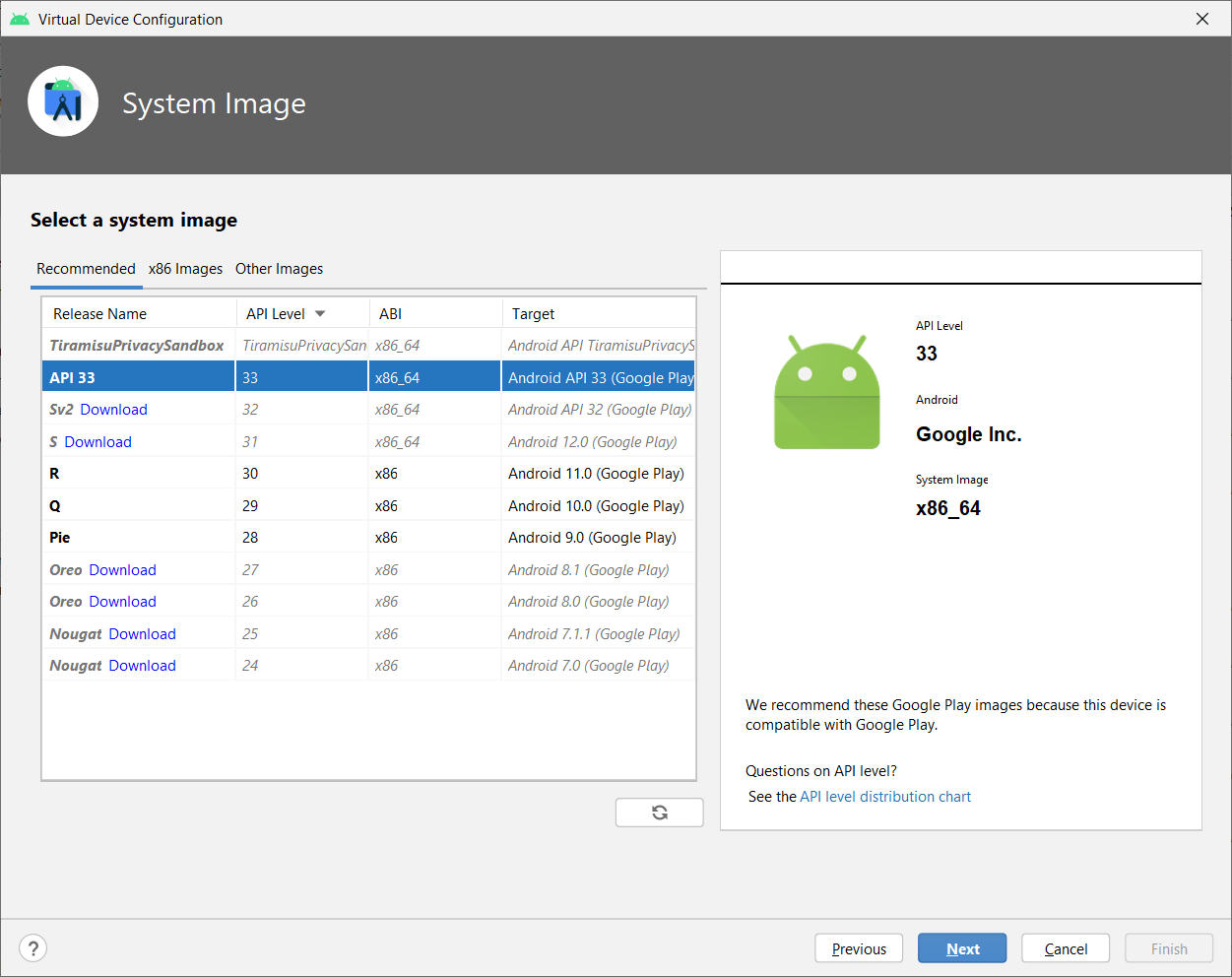Image resolution: width=1232 pixels, height=977 pixels.
Task: Click the Next button
Action: pyautogui.click(x=962, y=948)
